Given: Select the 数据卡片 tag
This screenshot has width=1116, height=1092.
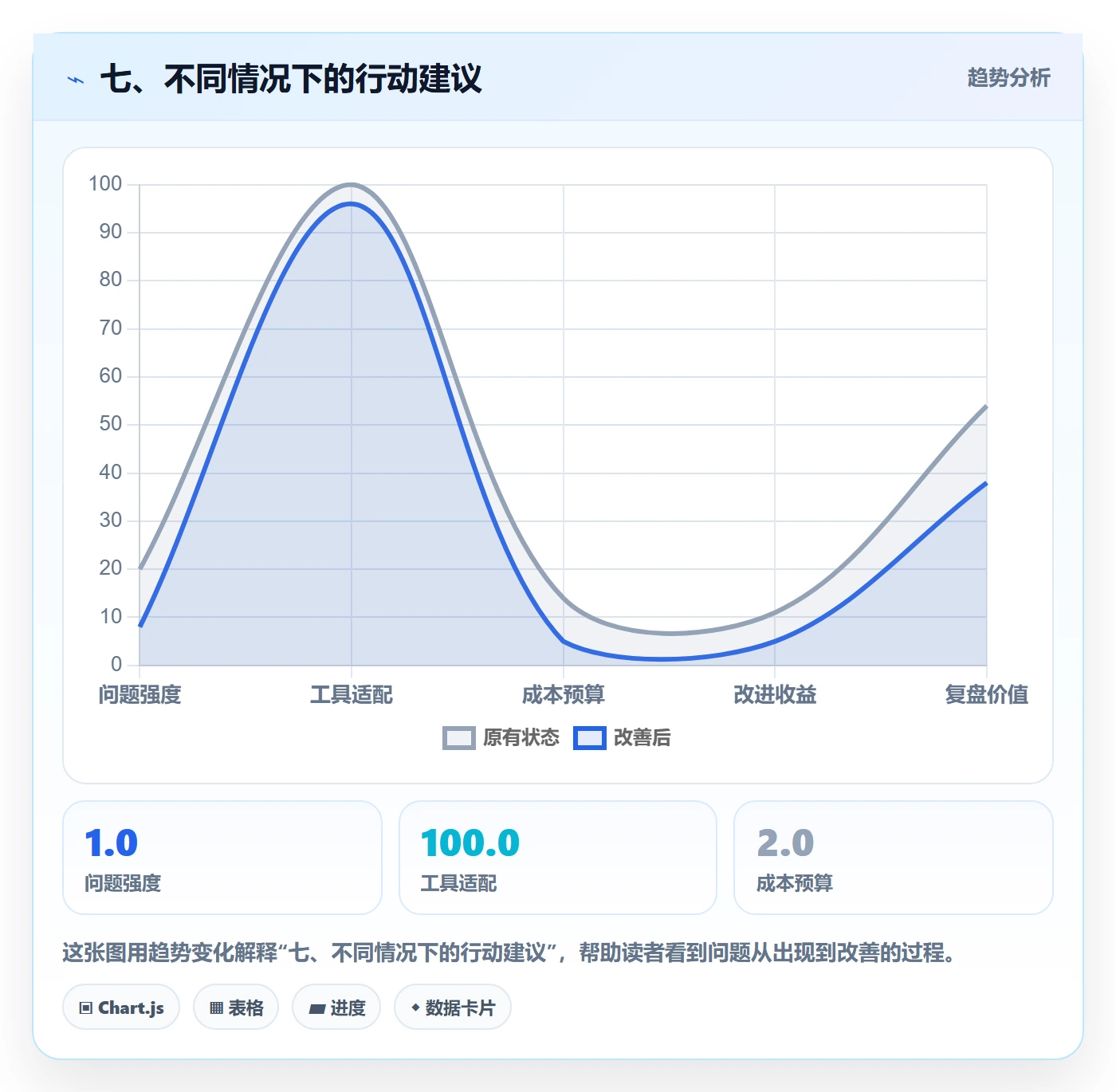Looking at the screenshot, I should click(x=453, y=1008).
